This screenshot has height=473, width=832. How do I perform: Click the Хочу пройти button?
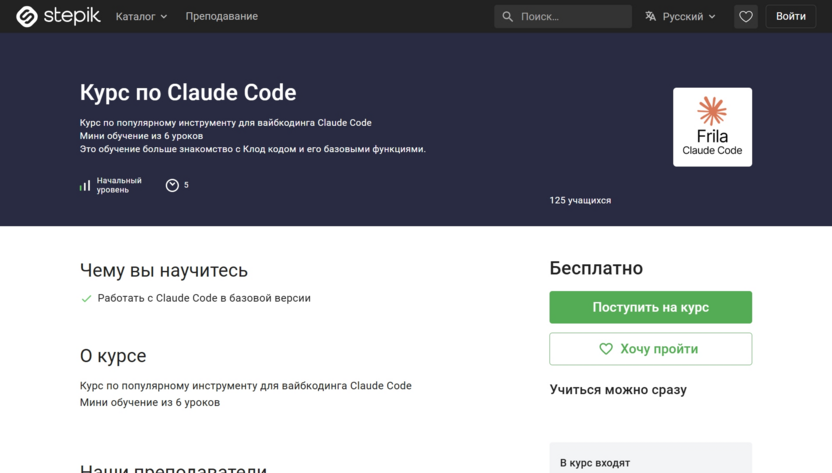[x=651, y=349]
